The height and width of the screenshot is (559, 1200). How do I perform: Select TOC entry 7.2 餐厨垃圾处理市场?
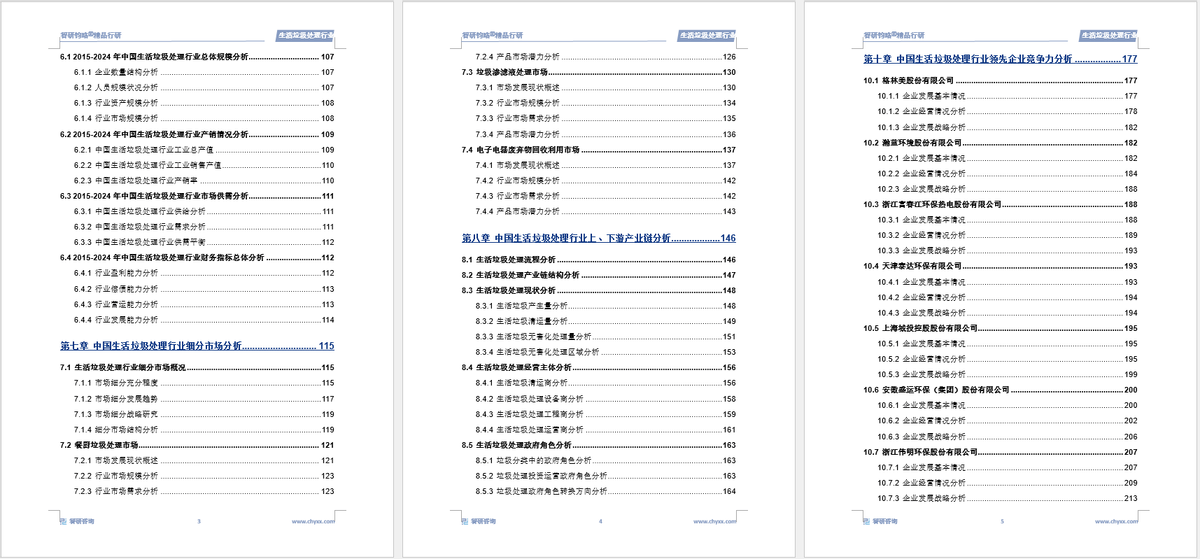(x=197, y=444)
